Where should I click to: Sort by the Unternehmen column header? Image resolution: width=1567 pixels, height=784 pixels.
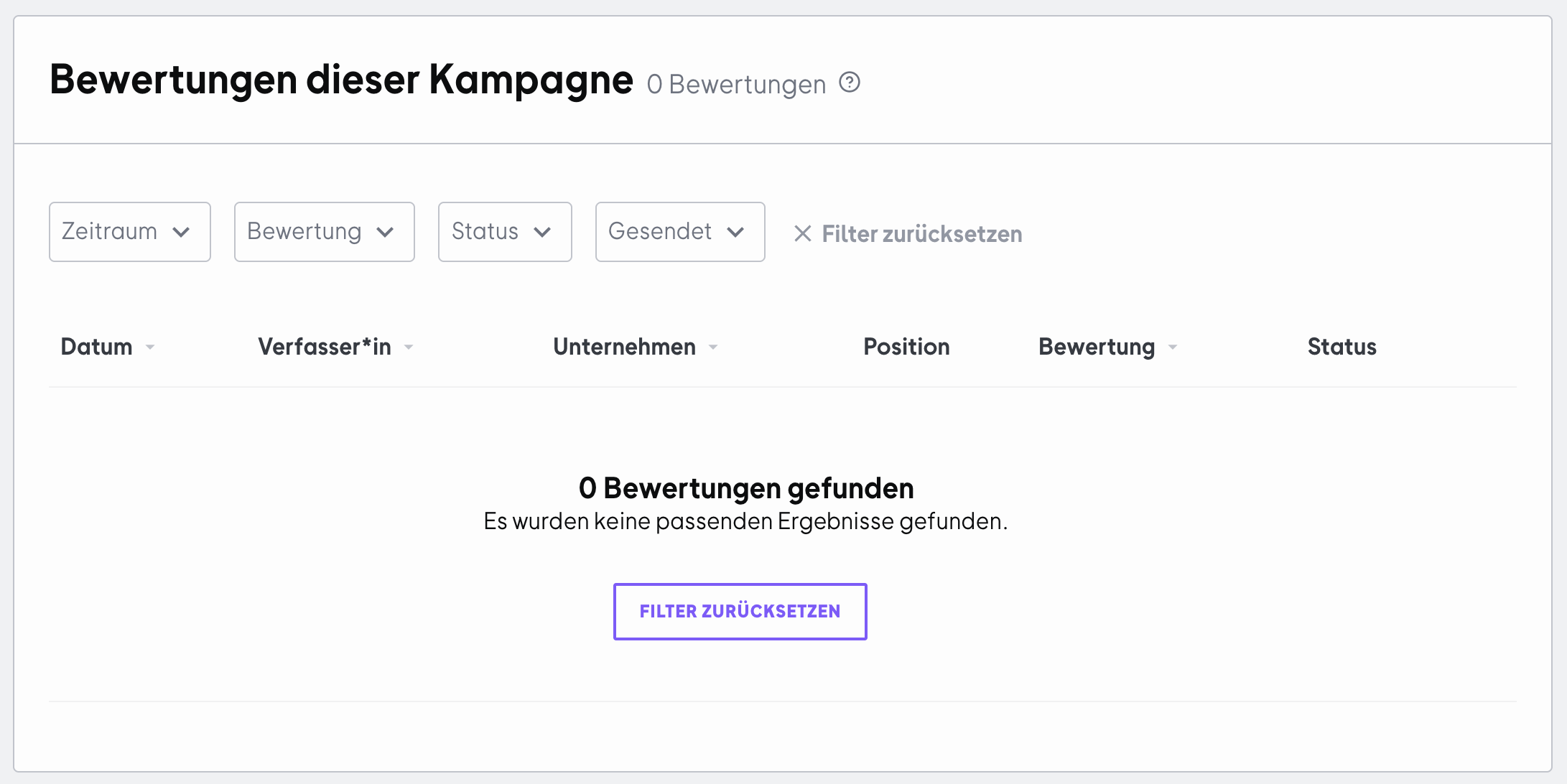624,347
